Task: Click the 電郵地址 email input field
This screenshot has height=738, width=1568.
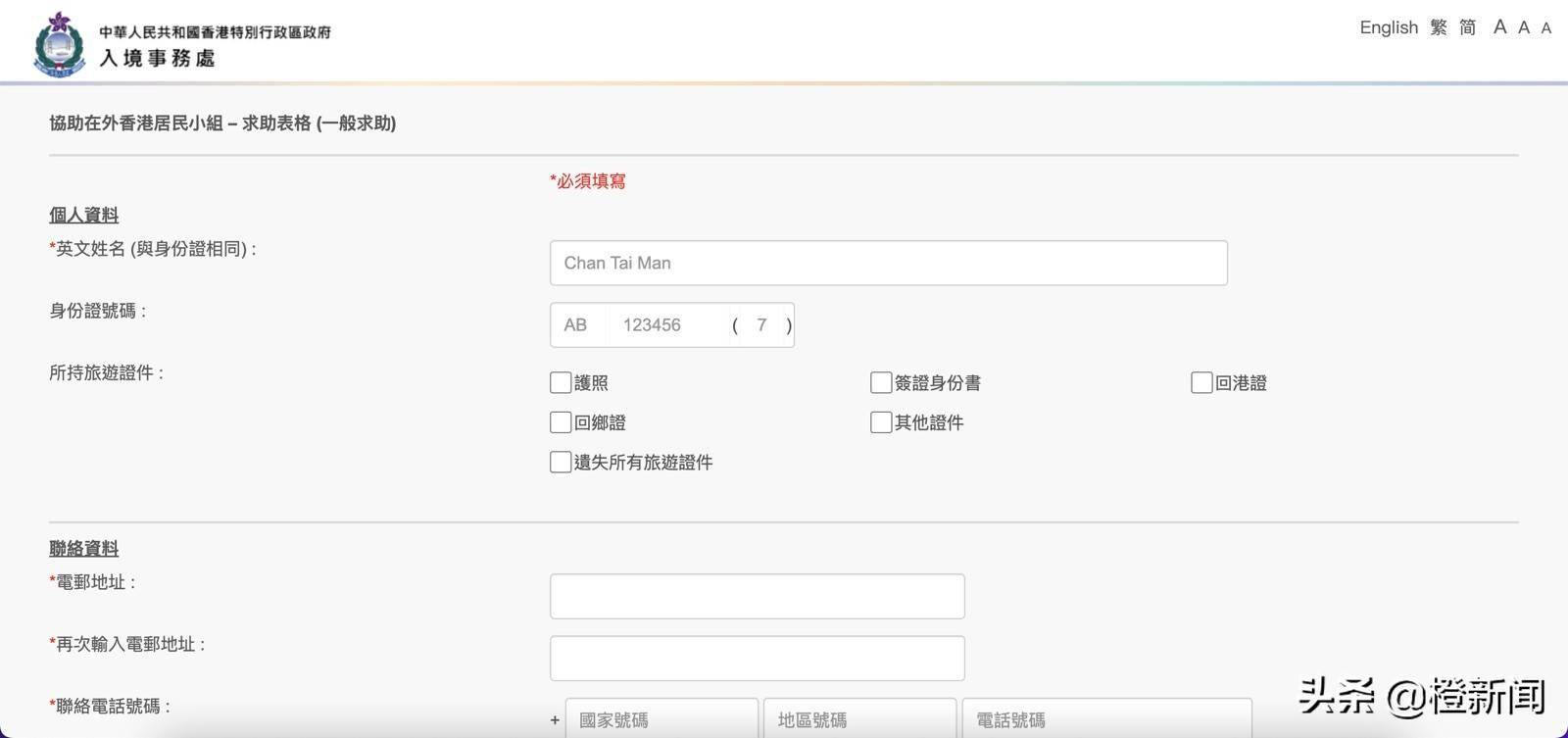Action: coord(757,596)
